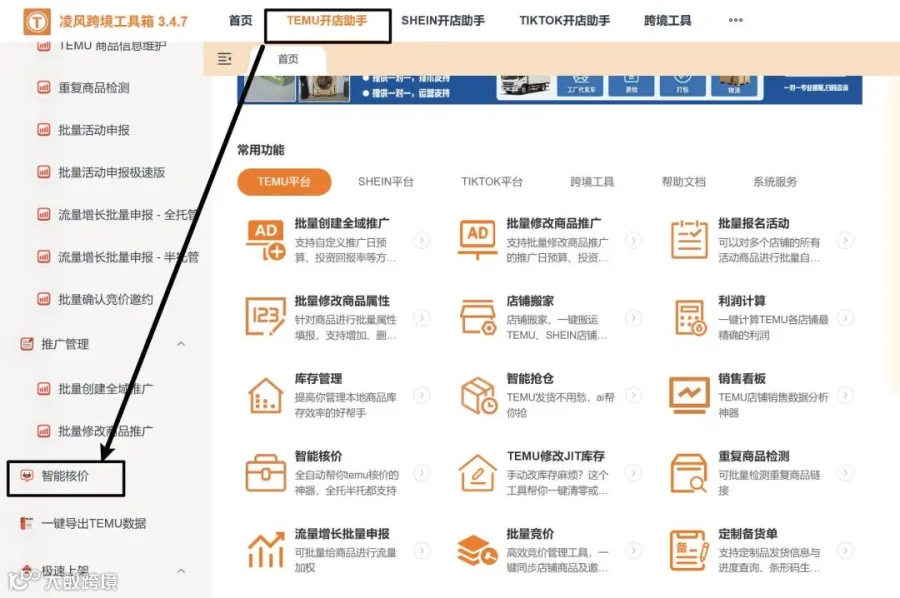This screenshot has width=900, height=598.
Task: Click the 推广管理 section icon
Action: tap(26, 344)
